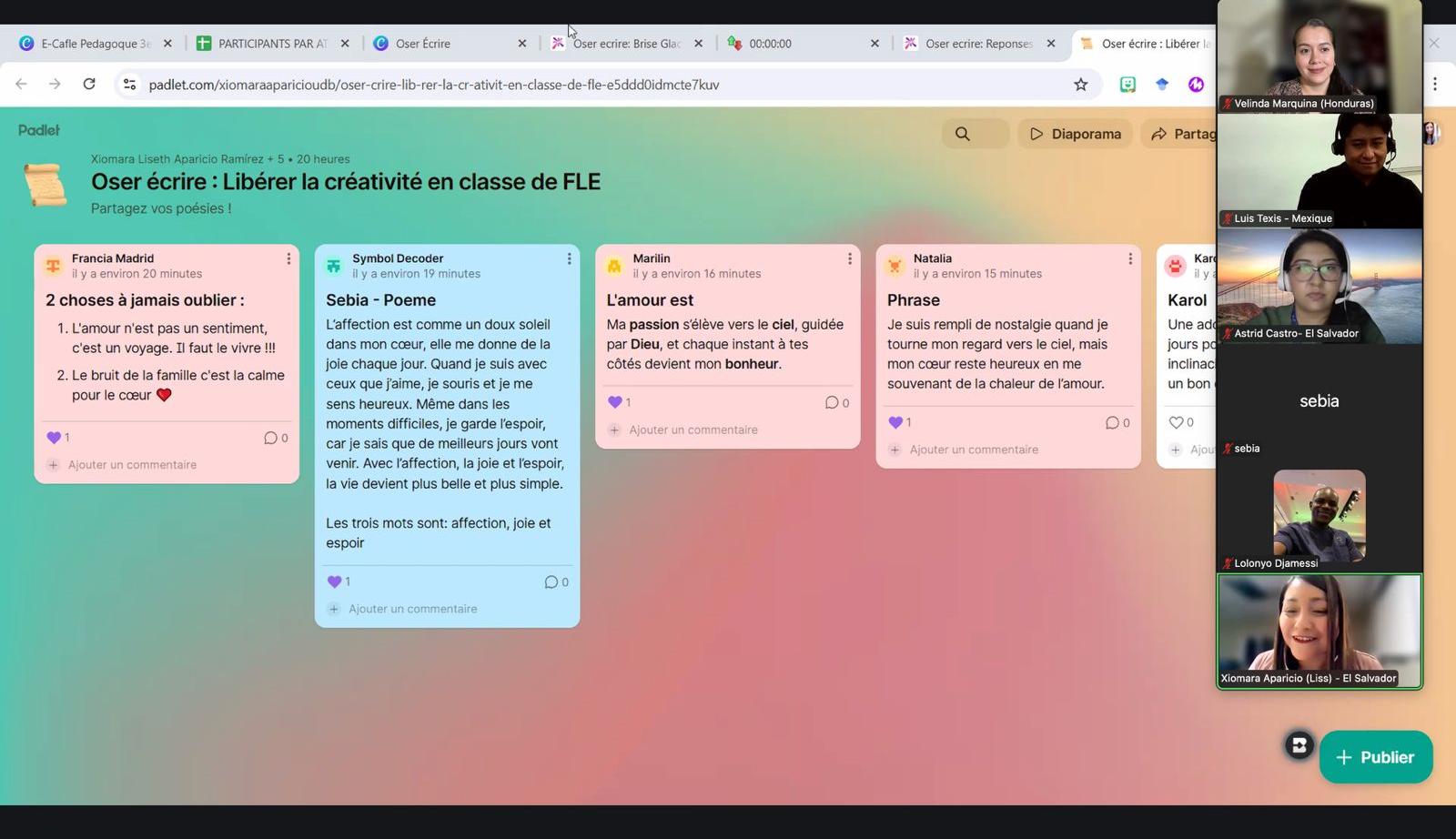Open comments on Marilin post
1456x839 pixels.
coord(836,402)
